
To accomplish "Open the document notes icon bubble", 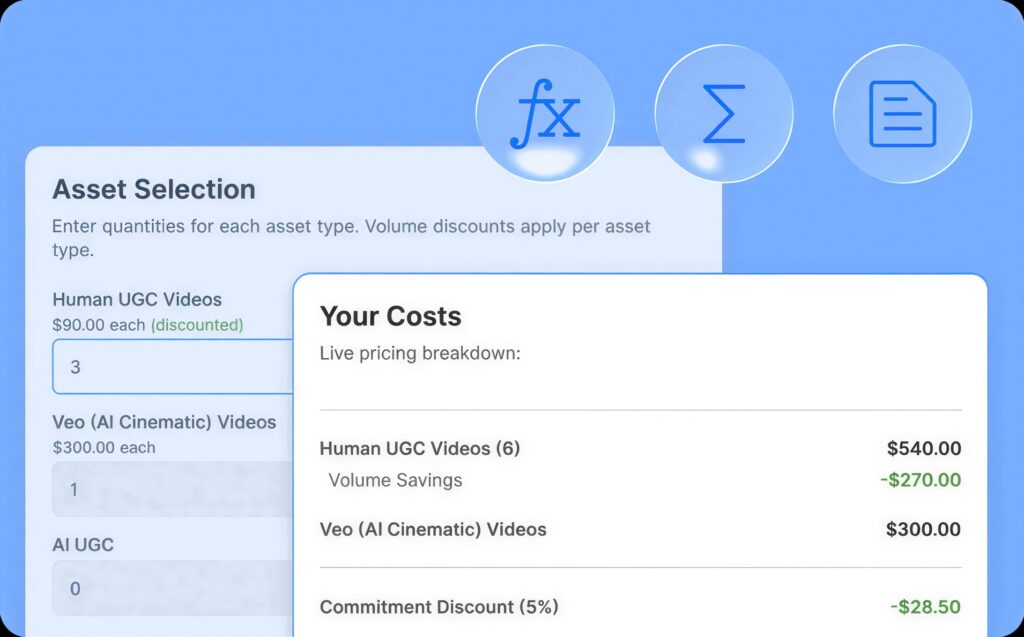I will [902, 113].
